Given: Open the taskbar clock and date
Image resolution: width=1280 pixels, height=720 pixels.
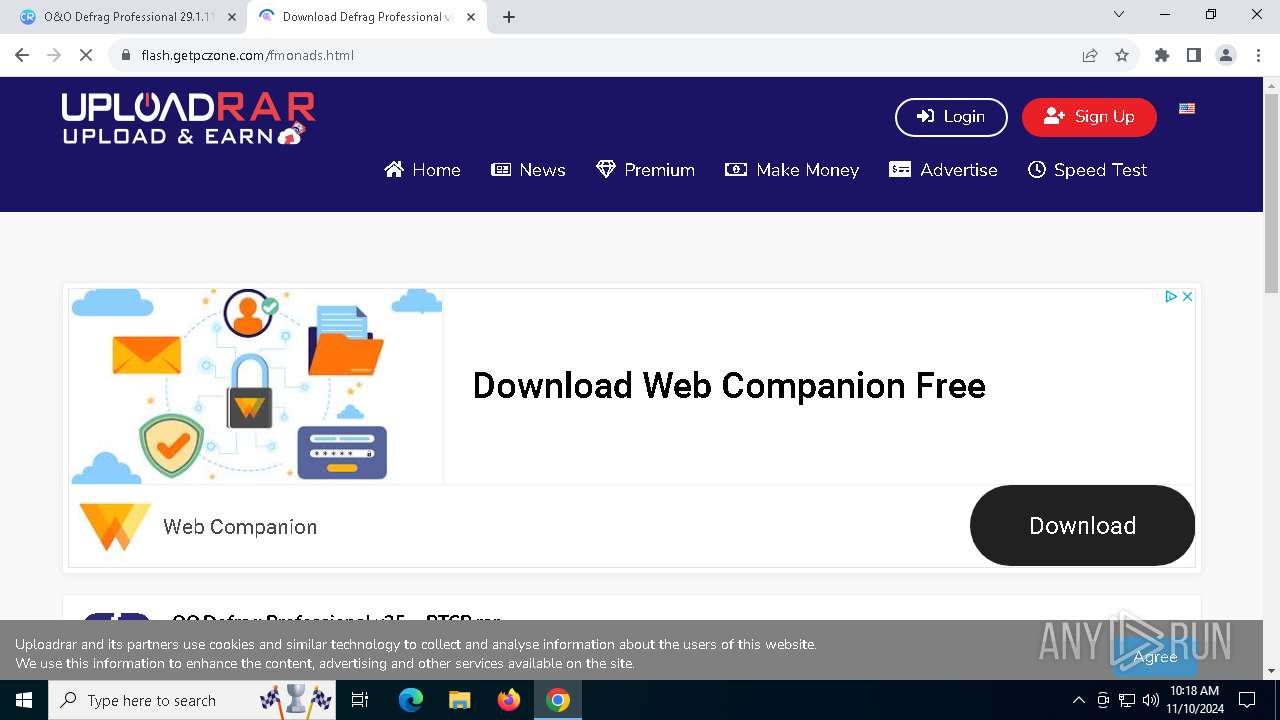Looking at the screenshot, I should pyautogui.click(x=1194, y=700).
